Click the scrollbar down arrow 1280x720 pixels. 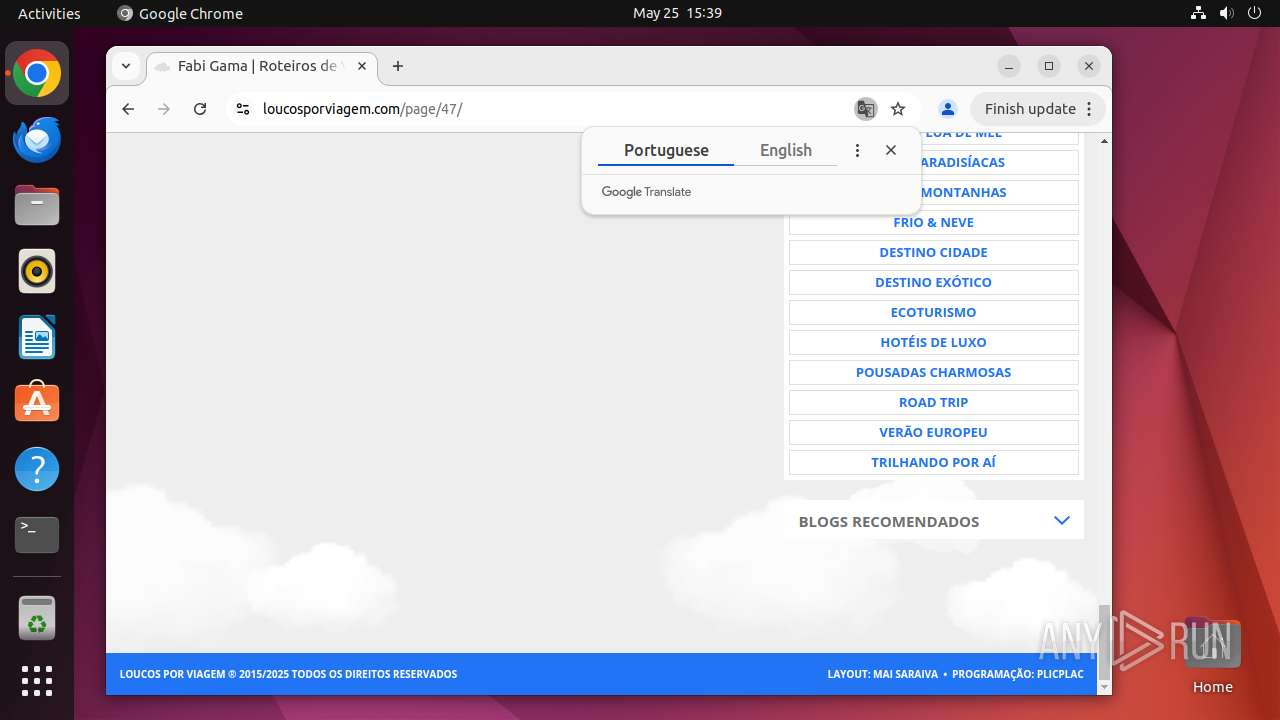(x=1104, y=688)
